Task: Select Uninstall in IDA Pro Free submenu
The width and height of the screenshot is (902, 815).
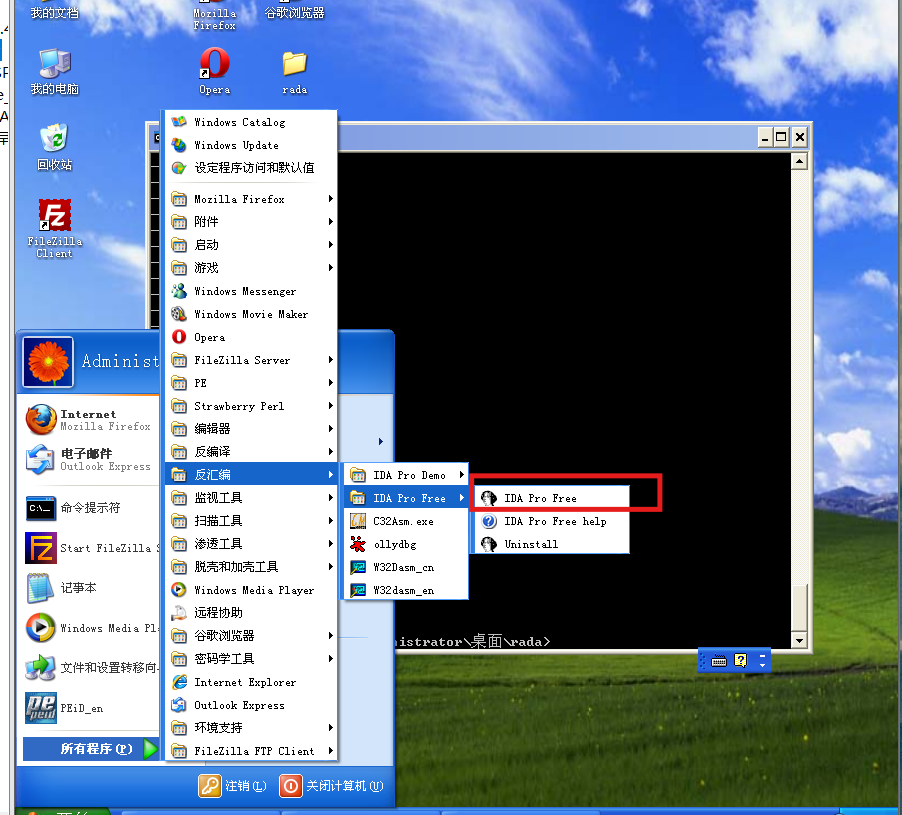Action: [551, 544]
